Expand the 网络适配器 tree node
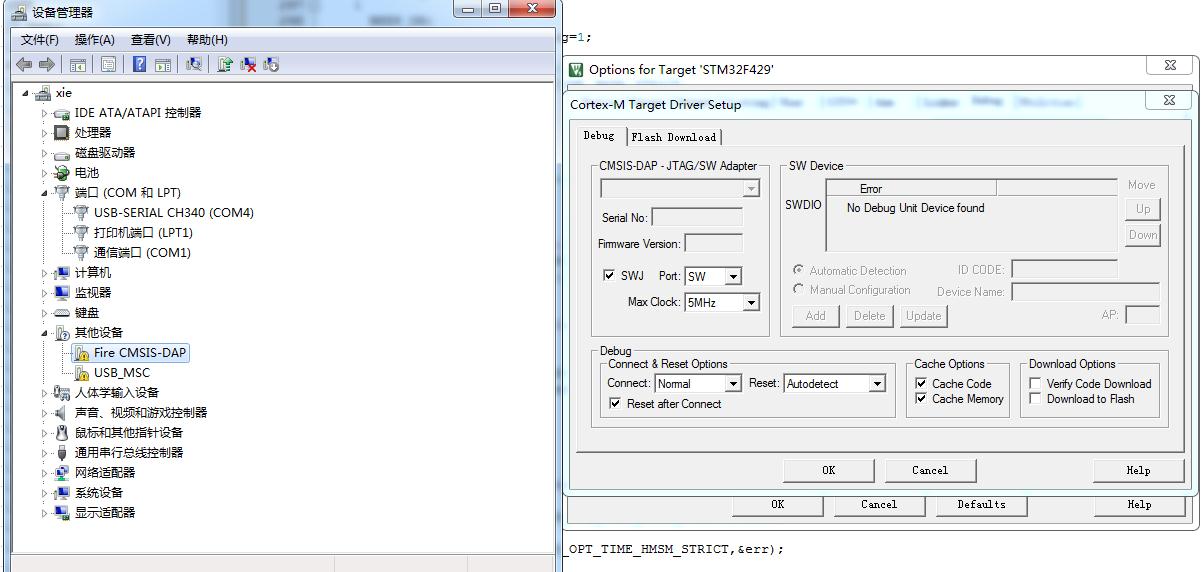The image size is (1201, 572). 44,473
